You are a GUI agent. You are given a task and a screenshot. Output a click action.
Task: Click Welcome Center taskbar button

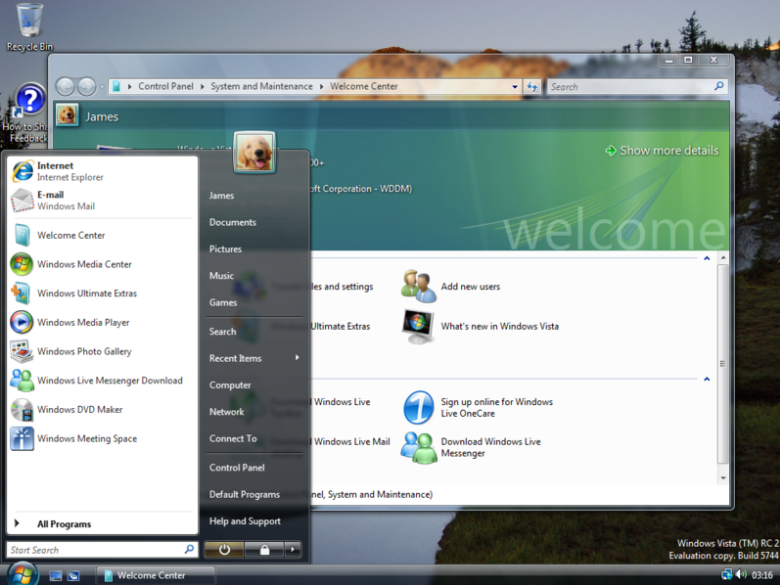[155, 576]
